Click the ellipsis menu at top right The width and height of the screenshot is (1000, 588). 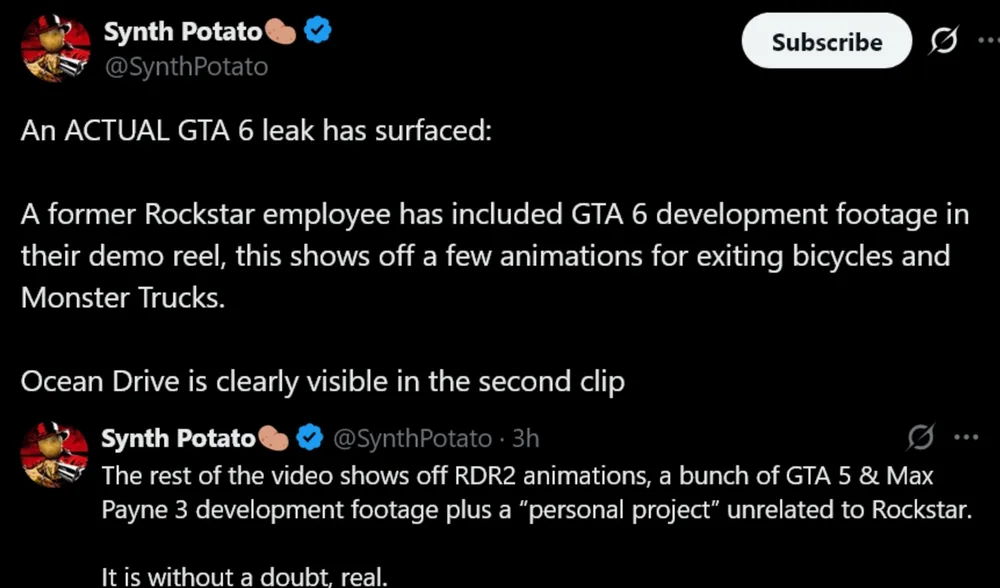click(990, 42)
